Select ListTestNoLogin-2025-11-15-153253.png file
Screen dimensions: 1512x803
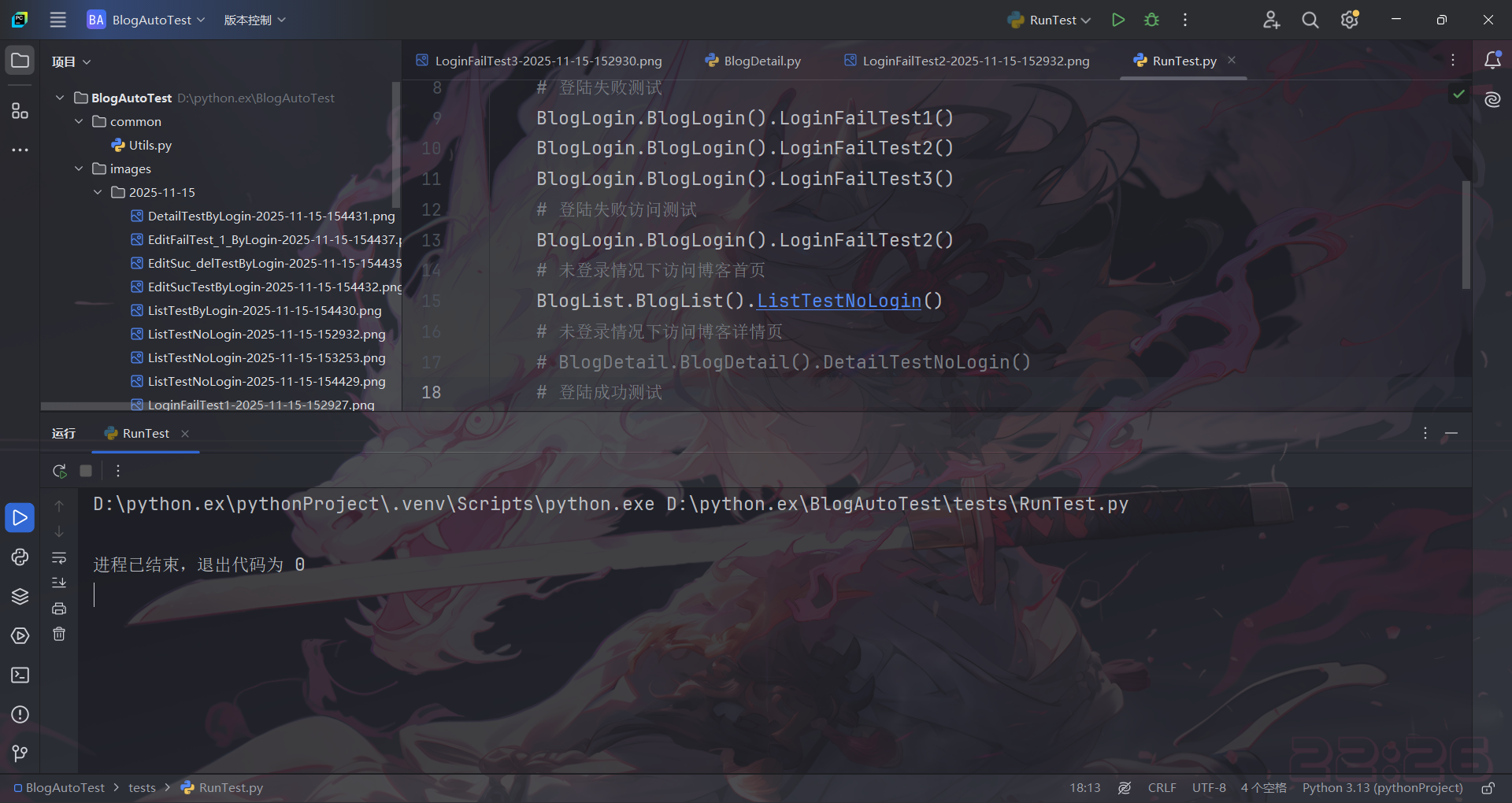point(258,357)
